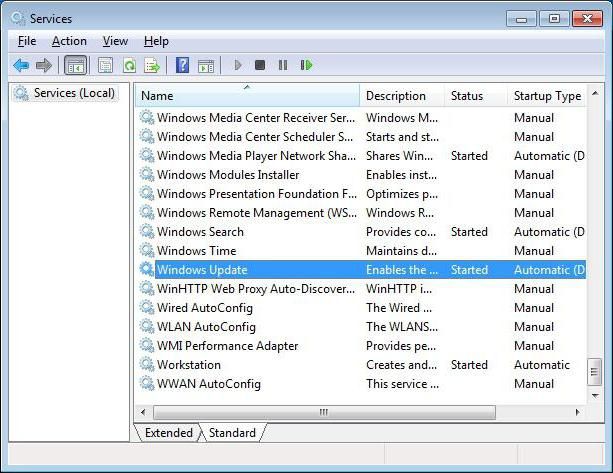This screenshot has height=473, width=613.
Task: Click gear icon beside Windows Time
Action: [147, 250]
